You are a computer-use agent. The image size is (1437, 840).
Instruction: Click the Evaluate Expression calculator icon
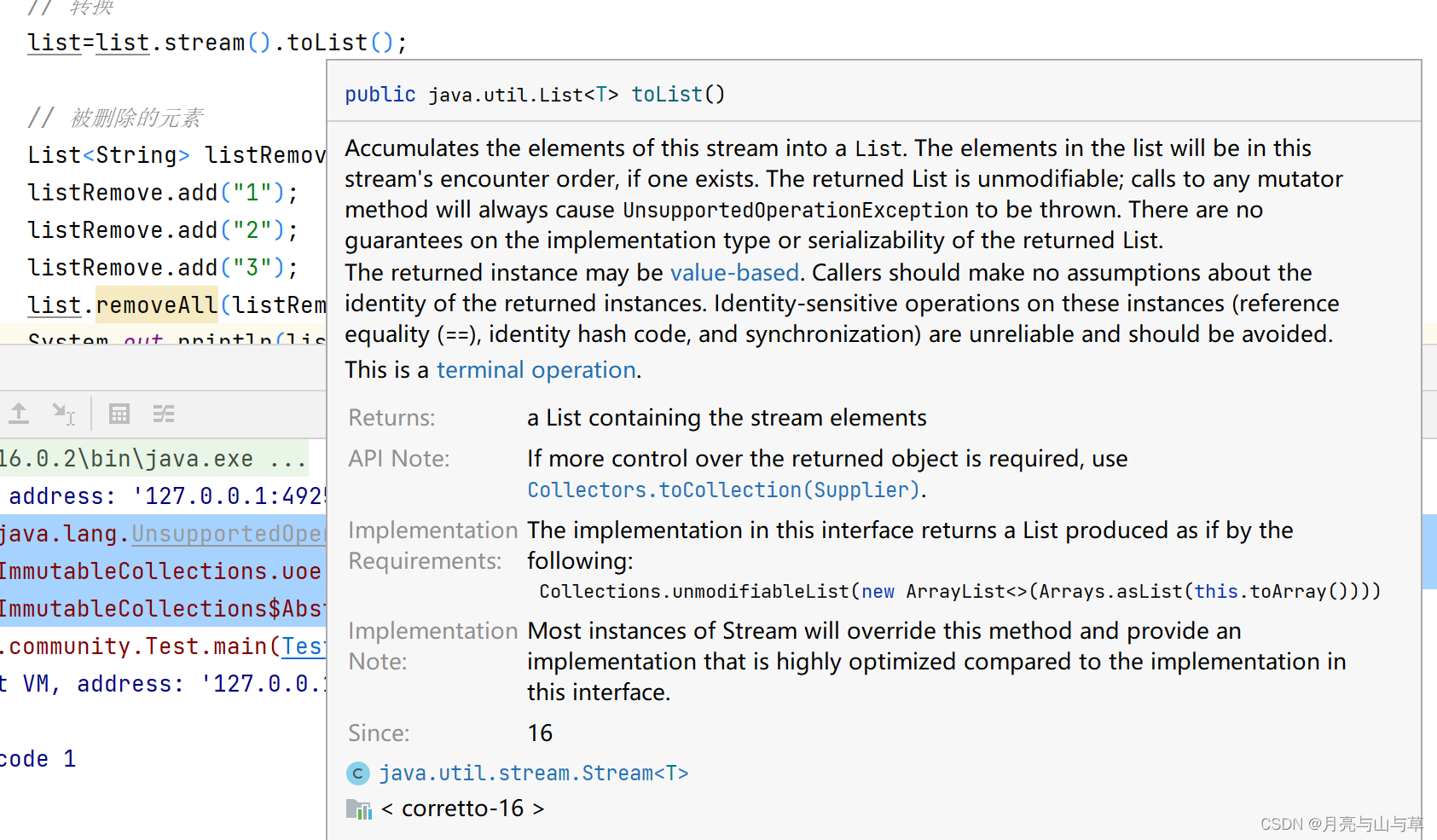pos(119,414)
